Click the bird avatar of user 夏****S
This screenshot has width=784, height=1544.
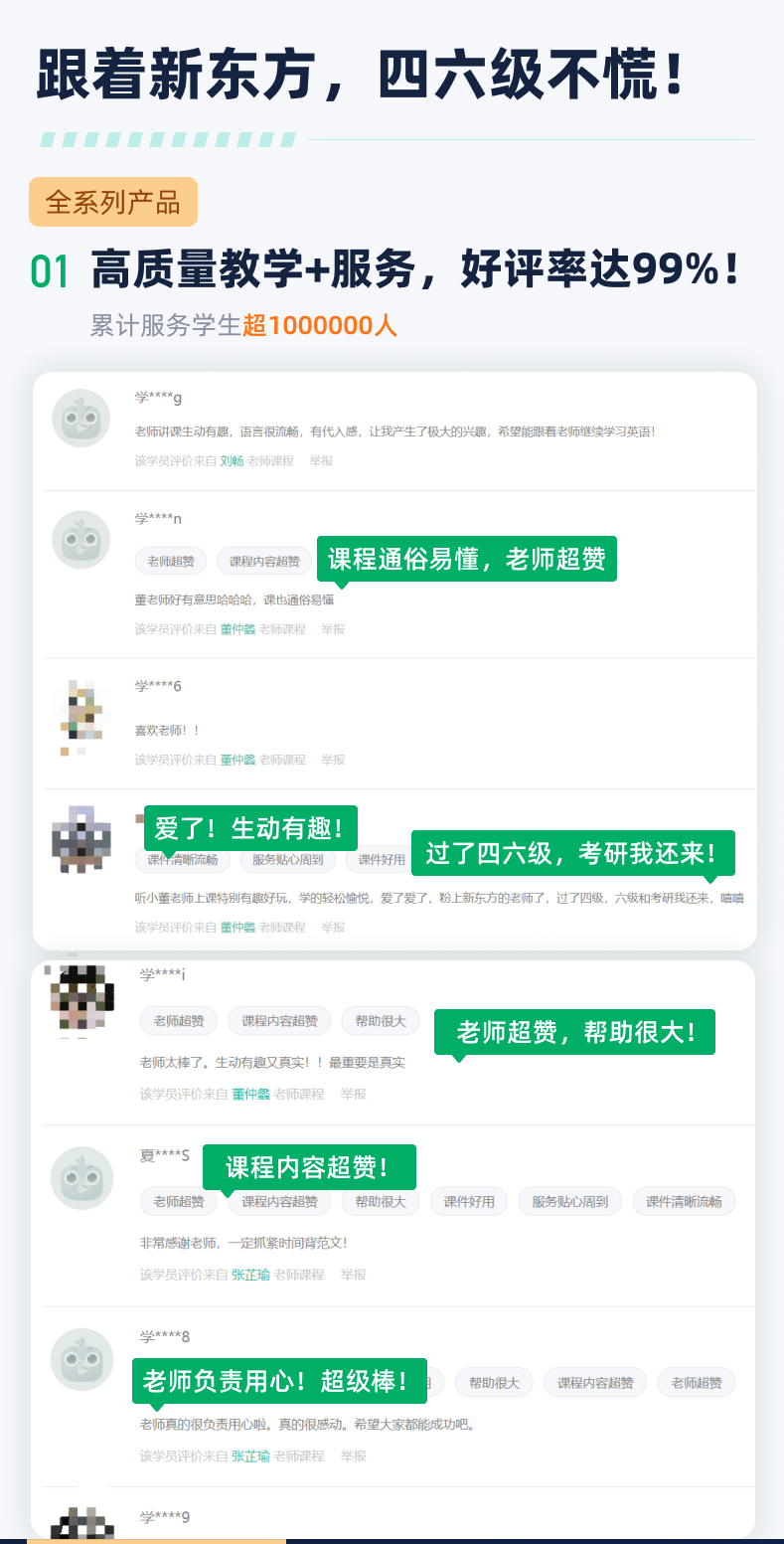[81, 1178]
